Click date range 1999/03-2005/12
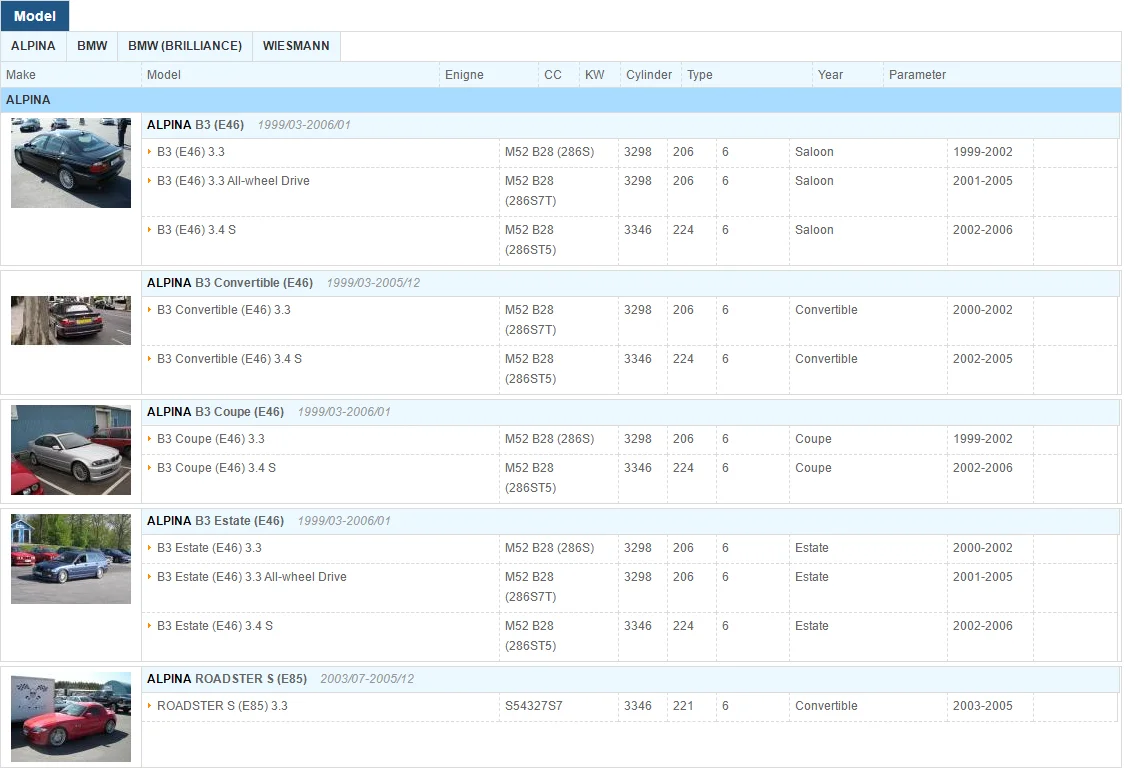Image resolution: width=1130 pixels, height=771 pixels. [373, 282]
